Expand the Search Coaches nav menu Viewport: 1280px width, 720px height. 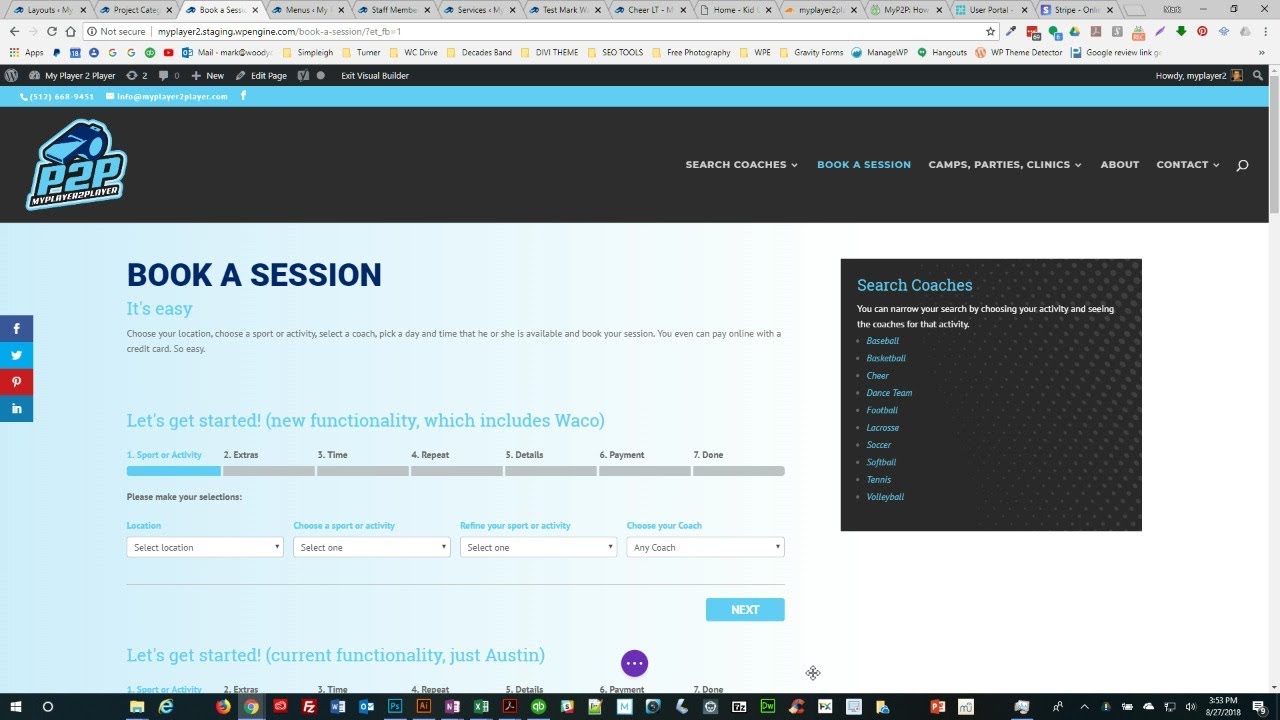[741, 165]
